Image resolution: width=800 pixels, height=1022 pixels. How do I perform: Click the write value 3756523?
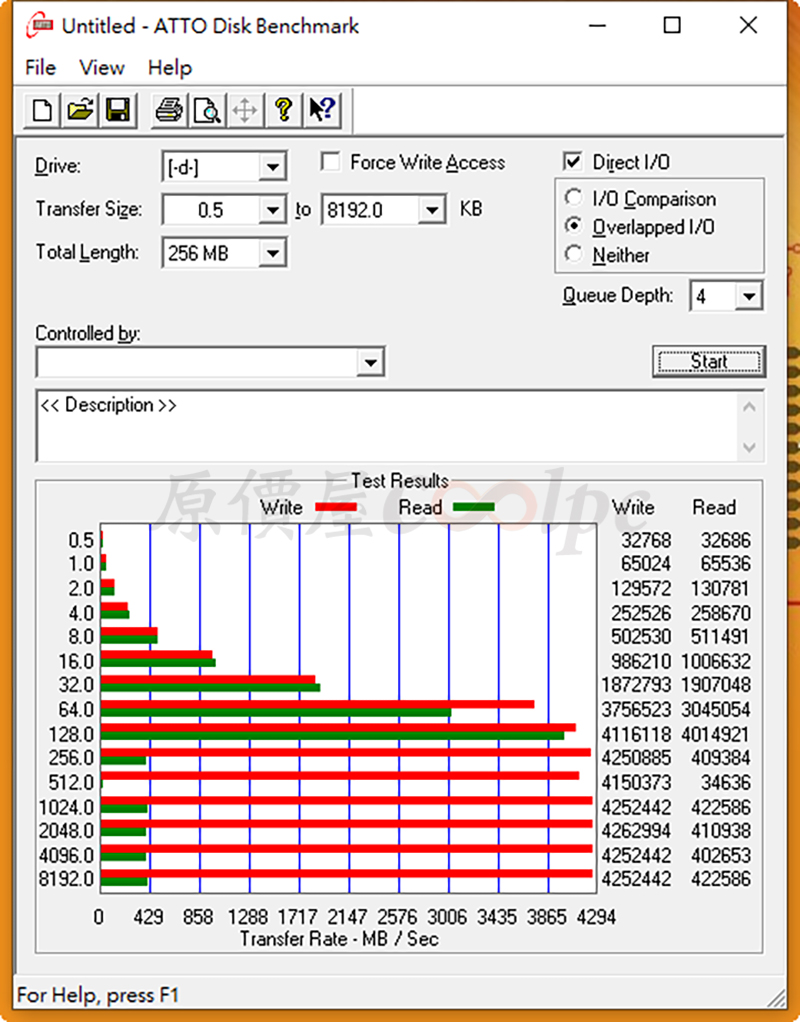(636, 709)
